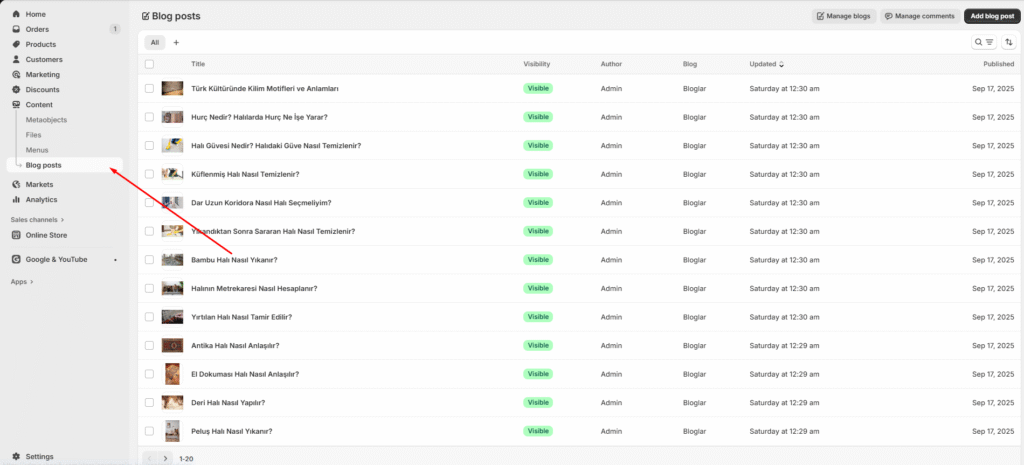Go to next page of posts
The width and height of the screenshot is (1024, 465).
[x=166, y=458]
